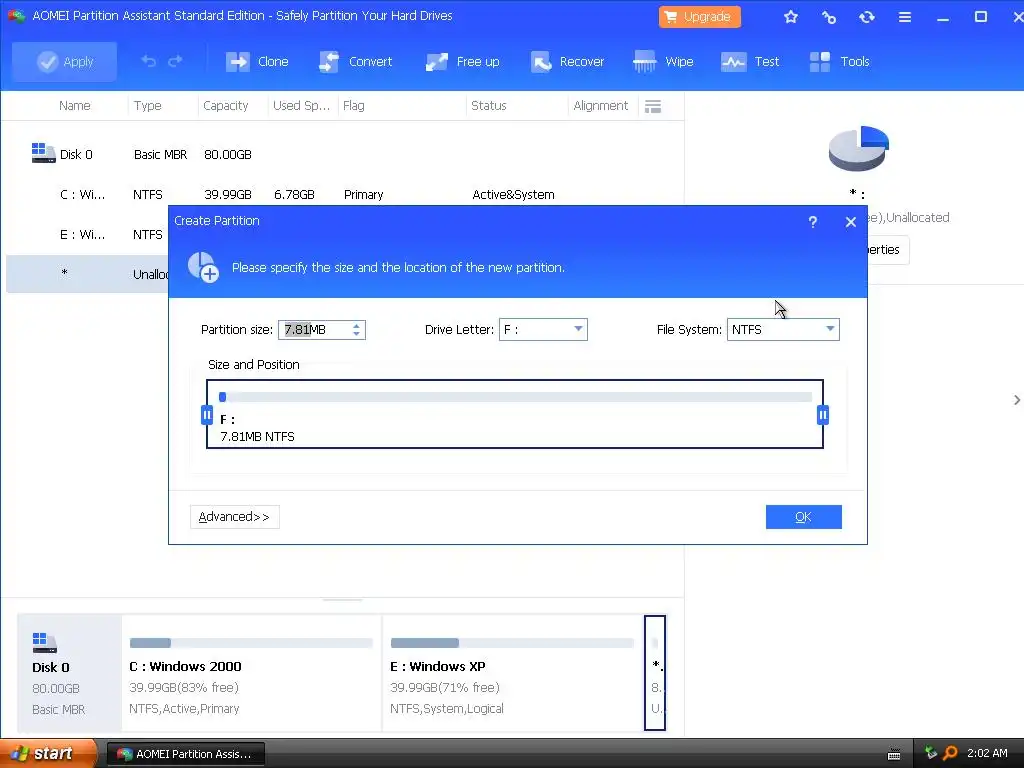Image resolution: width=1024 pixels, height=768 pixels.
Task: Click the help question mark in dialog
Action: point(812,222)
